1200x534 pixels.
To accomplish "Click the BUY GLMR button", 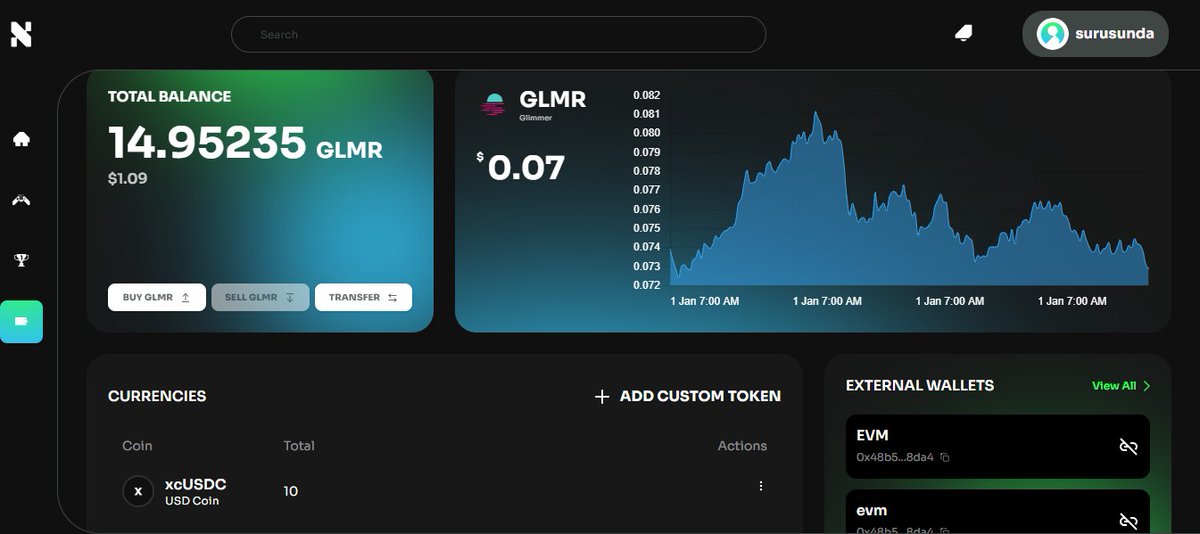I will pyautogui.click(x=157, y=297).
